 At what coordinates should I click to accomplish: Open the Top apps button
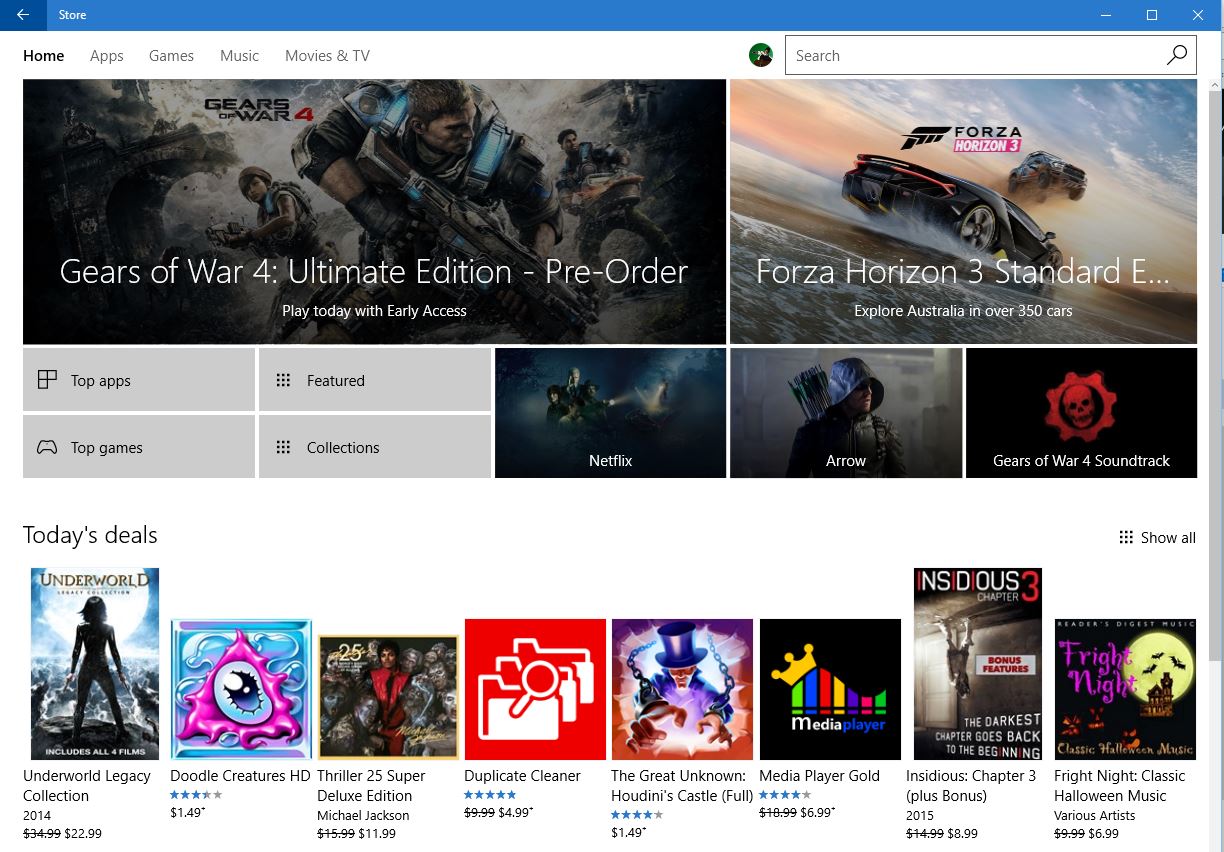(x=139, y=380)
